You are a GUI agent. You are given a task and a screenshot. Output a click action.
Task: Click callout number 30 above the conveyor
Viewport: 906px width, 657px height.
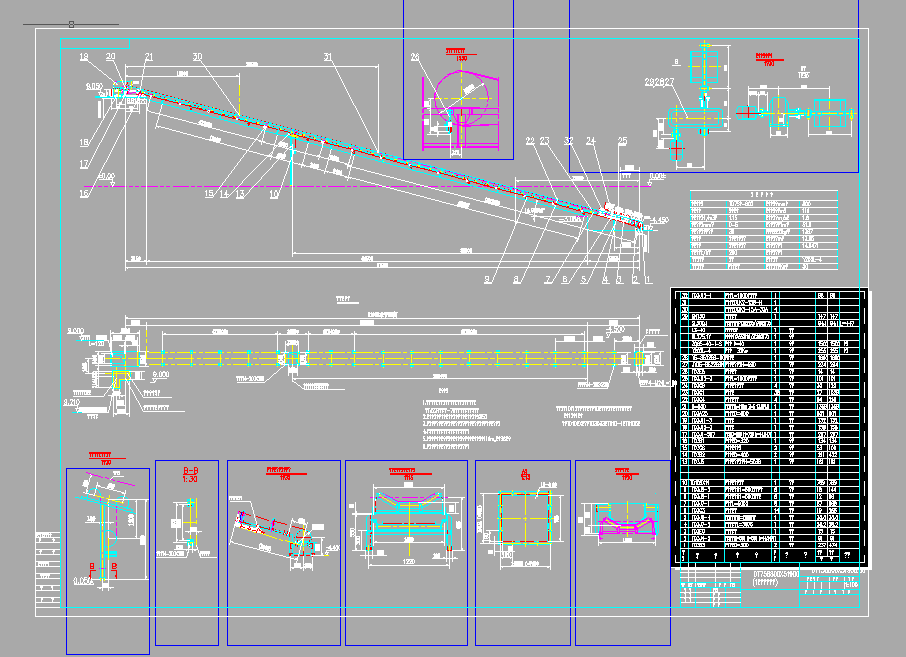(x=198, y=57)
